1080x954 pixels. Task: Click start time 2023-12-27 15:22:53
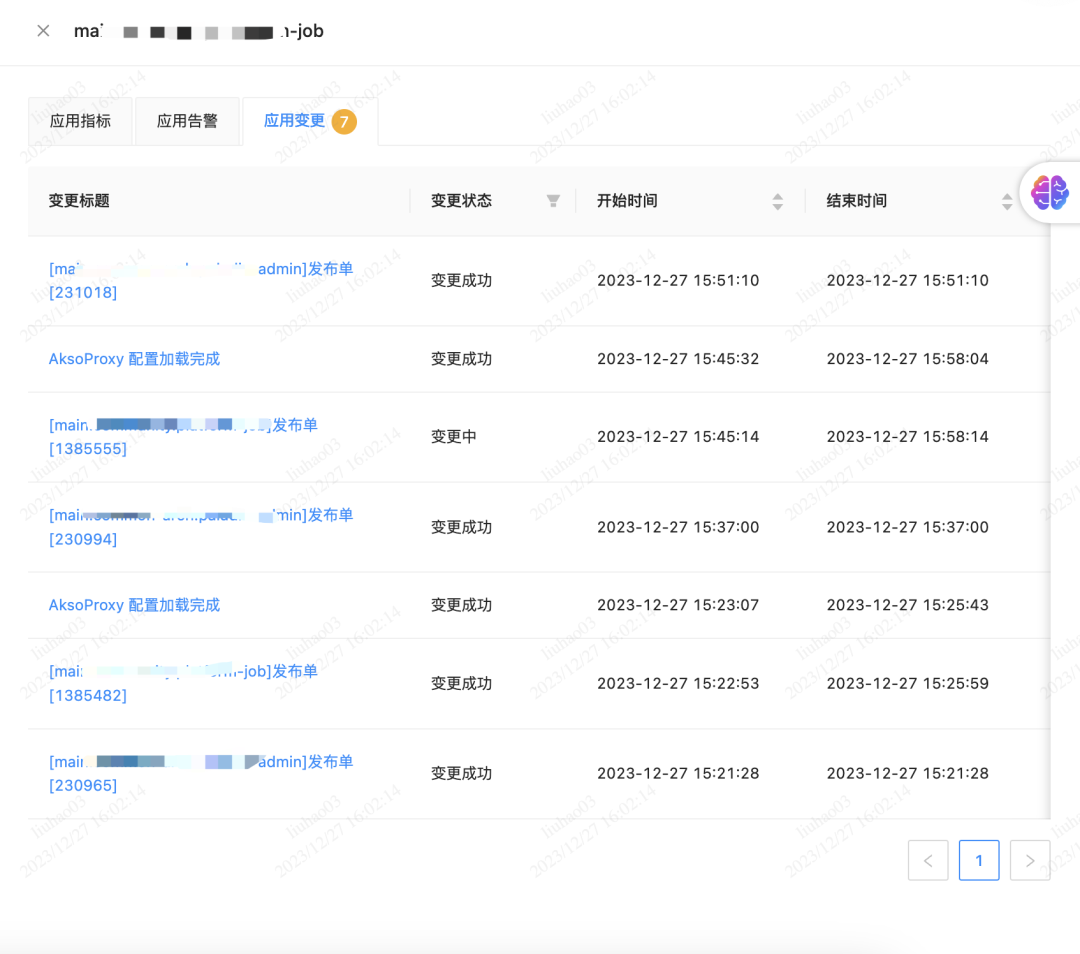(678, 683)
